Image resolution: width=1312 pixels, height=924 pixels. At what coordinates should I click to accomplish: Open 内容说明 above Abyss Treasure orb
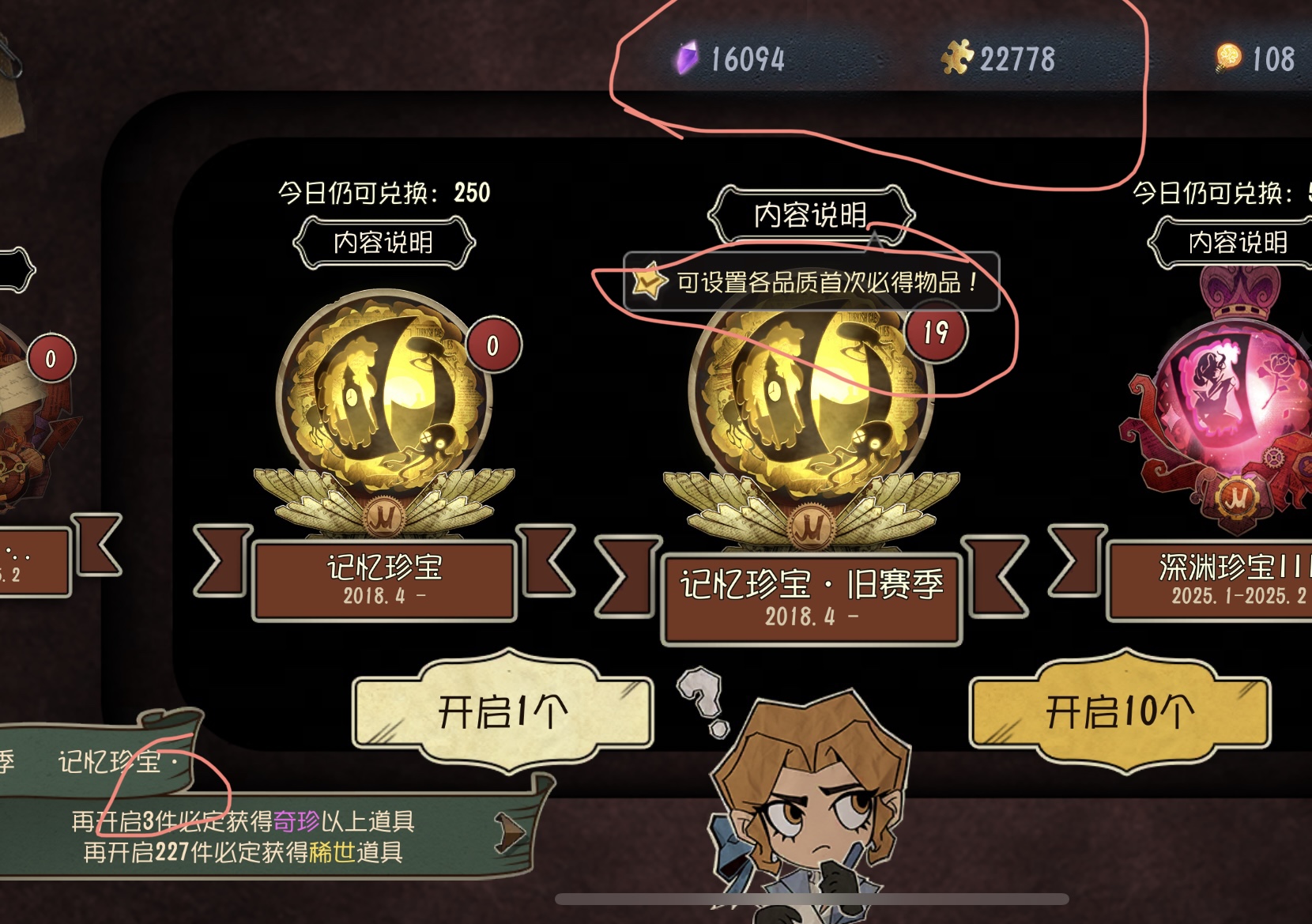coord(1235,243)
